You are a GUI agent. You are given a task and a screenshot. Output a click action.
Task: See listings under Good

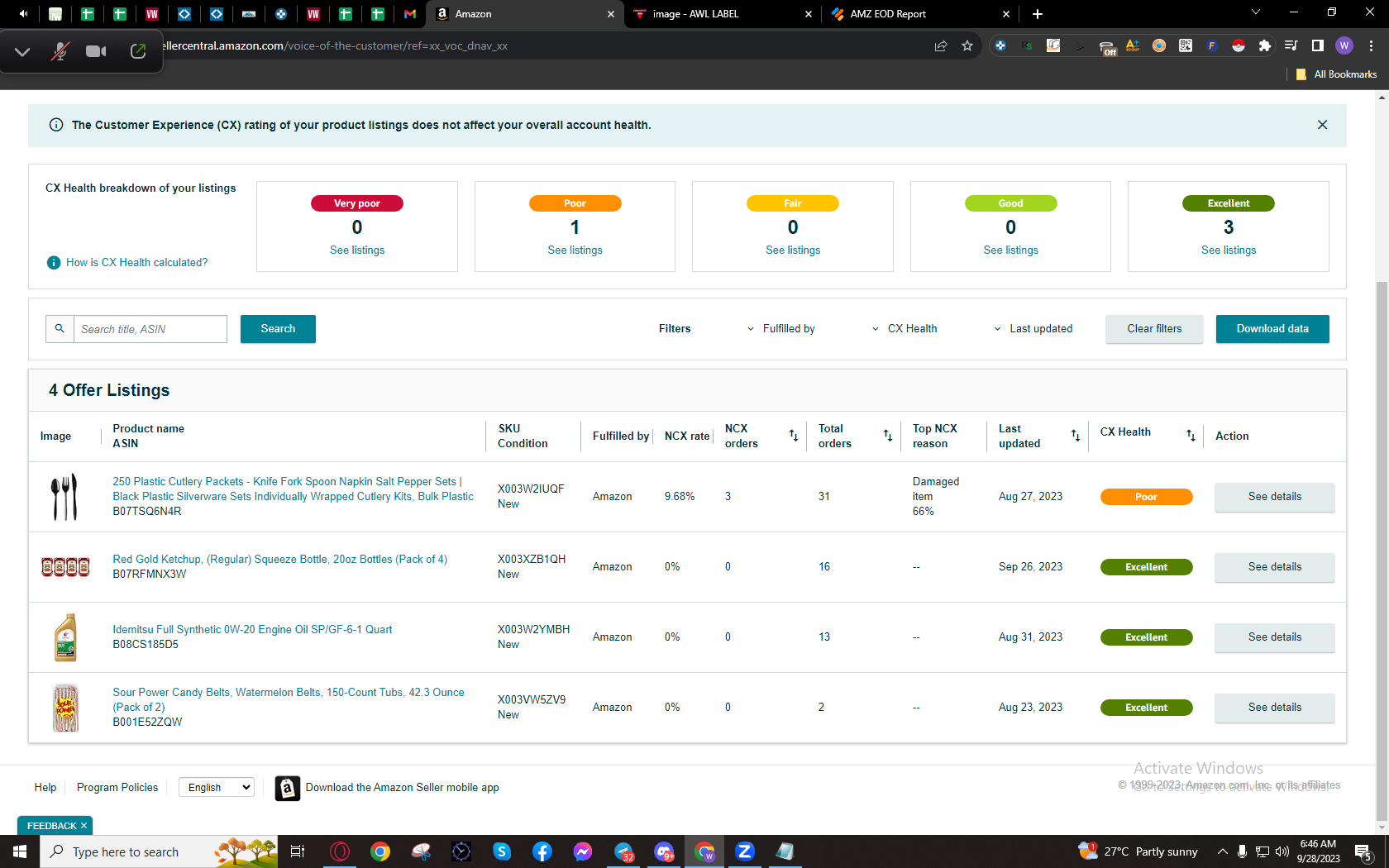tap(1010, 250)
